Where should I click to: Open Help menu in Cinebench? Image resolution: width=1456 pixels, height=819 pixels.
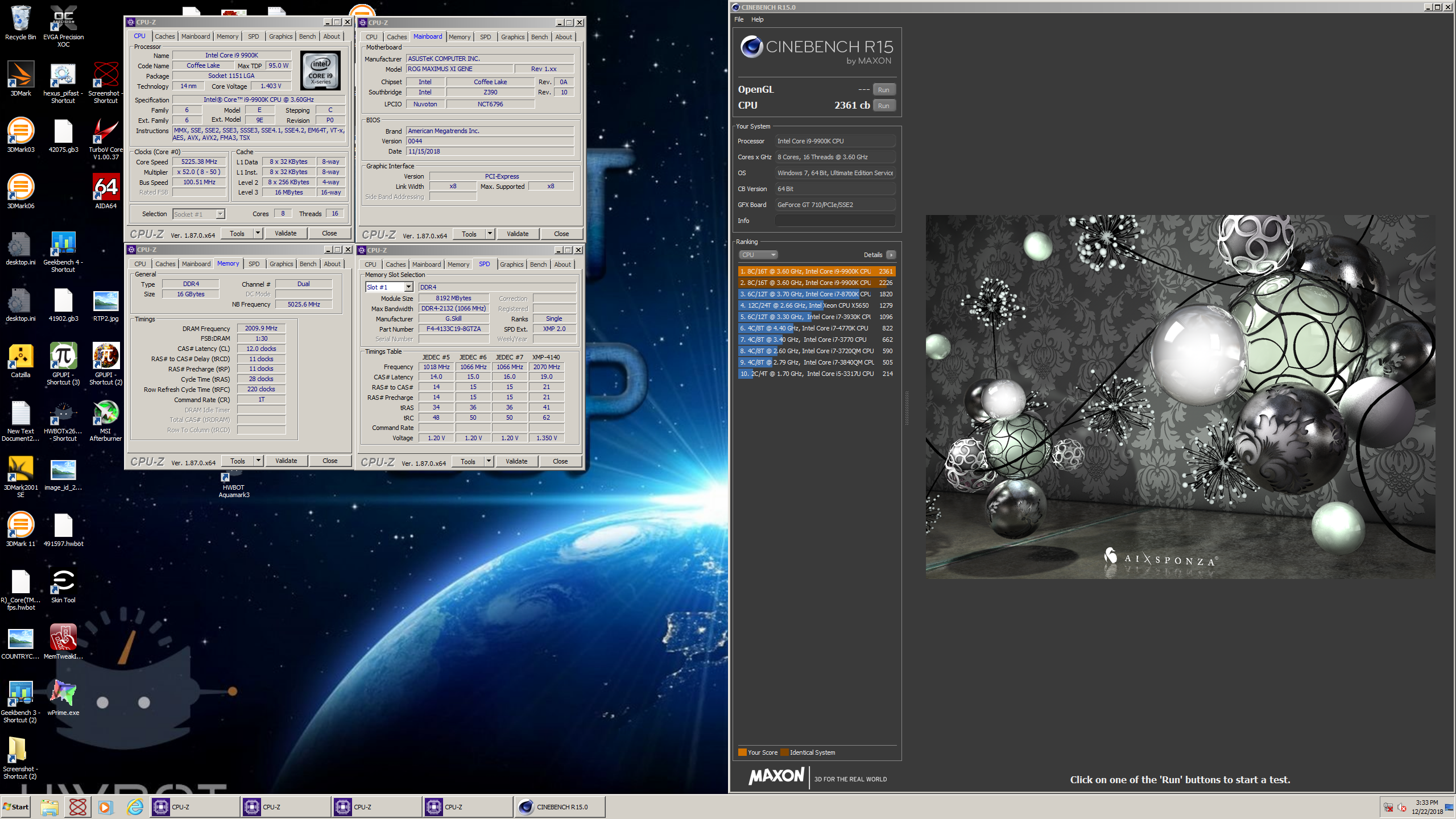pos(758,19)
